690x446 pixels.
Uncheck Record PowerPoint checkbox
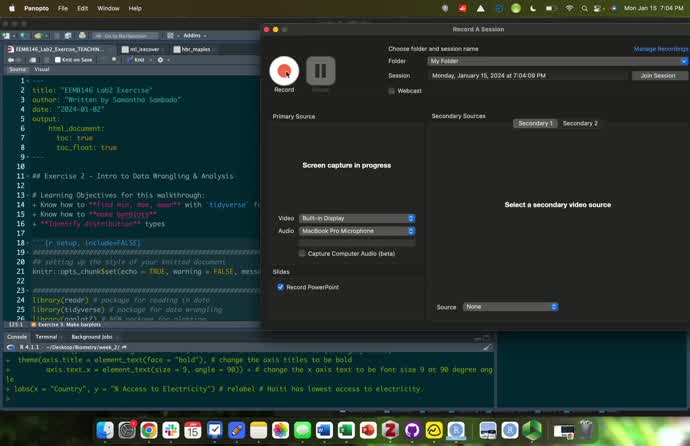tap(281, 287)
